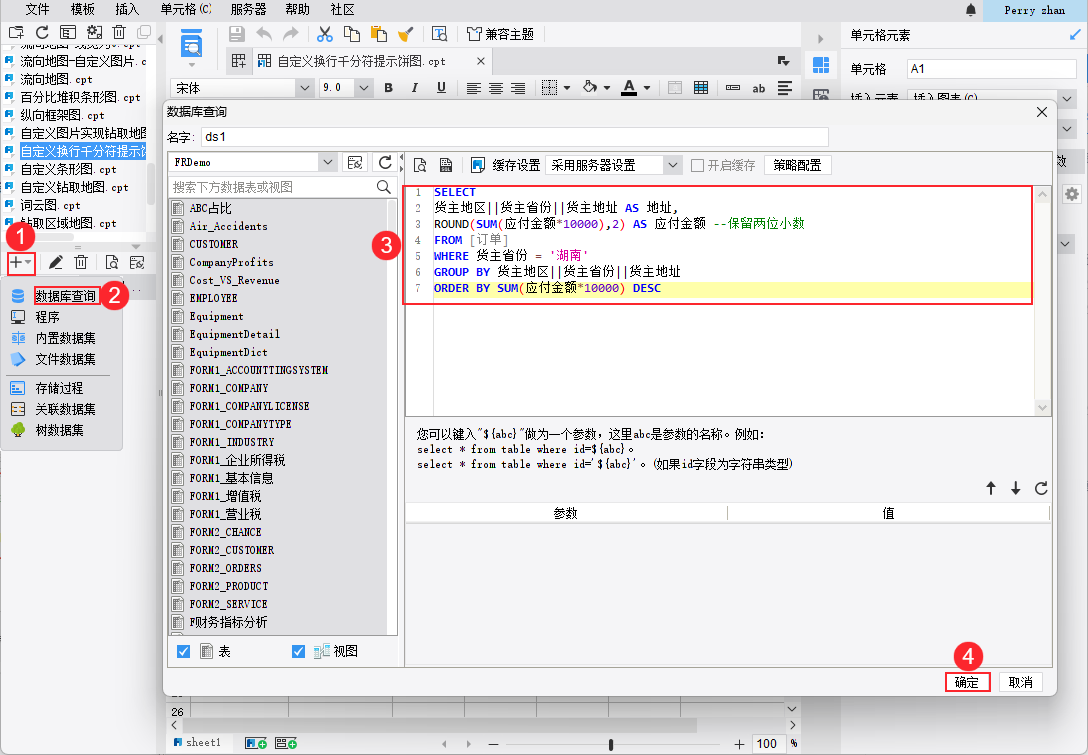Click the cut scissors icon
1088x755 pixels.
coord(325,34)
